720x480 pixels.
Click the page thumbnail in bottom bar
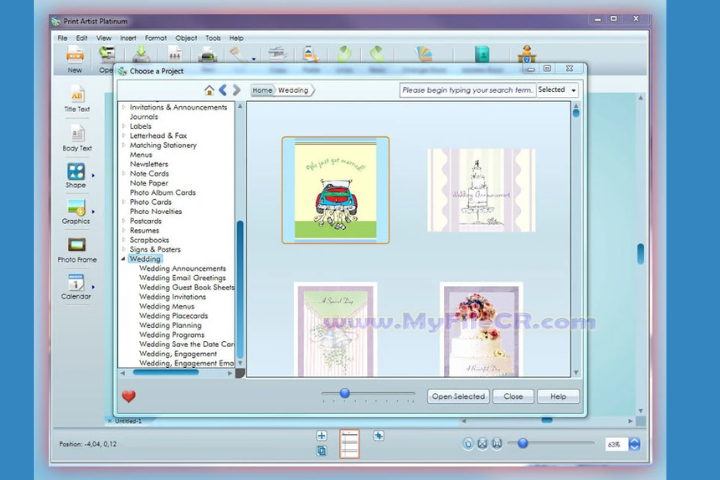pyautogui.click(x=349, y=444)
